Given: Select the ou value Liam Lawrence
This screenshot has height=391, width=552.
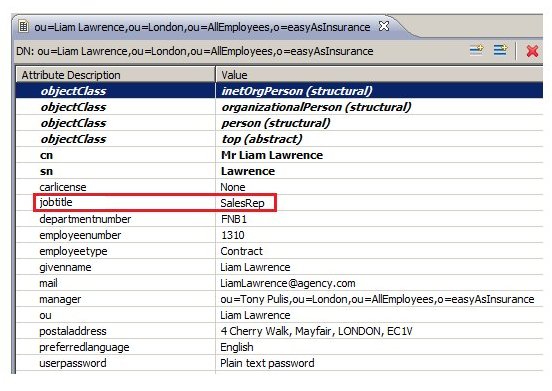Looking at the screenshot, I should [x=255, y=315].
